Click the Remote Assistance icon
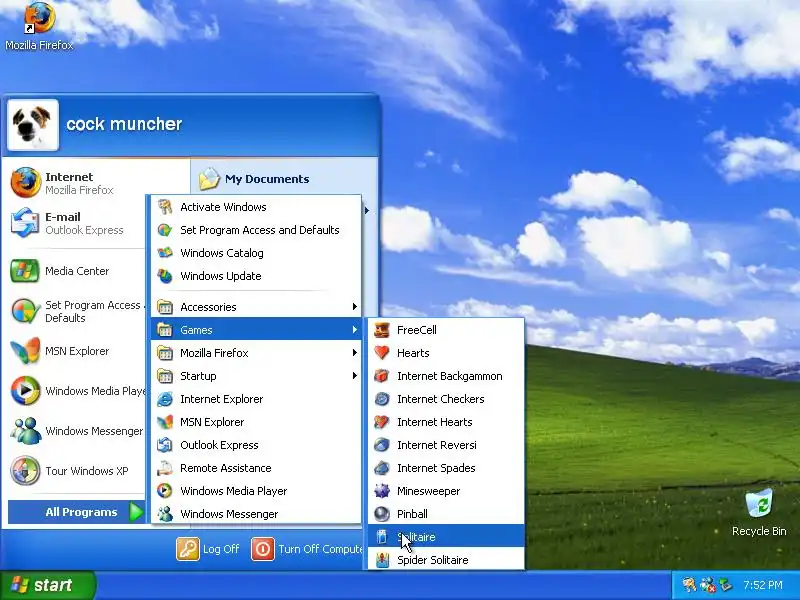 tap(164, 468)
